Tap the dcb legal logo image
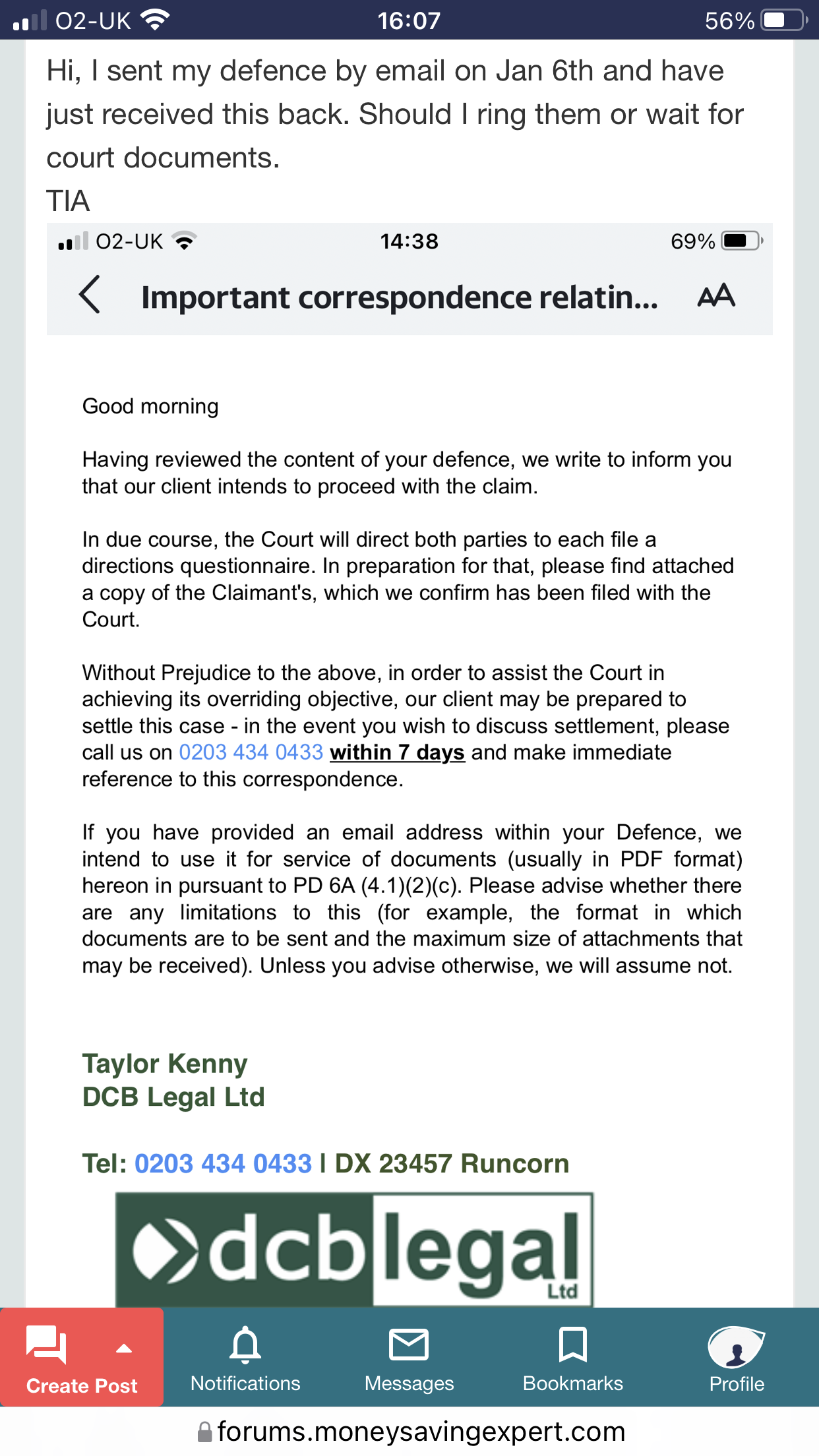The height and width of the screenshot is (1456, 819). coord(354,1249)
